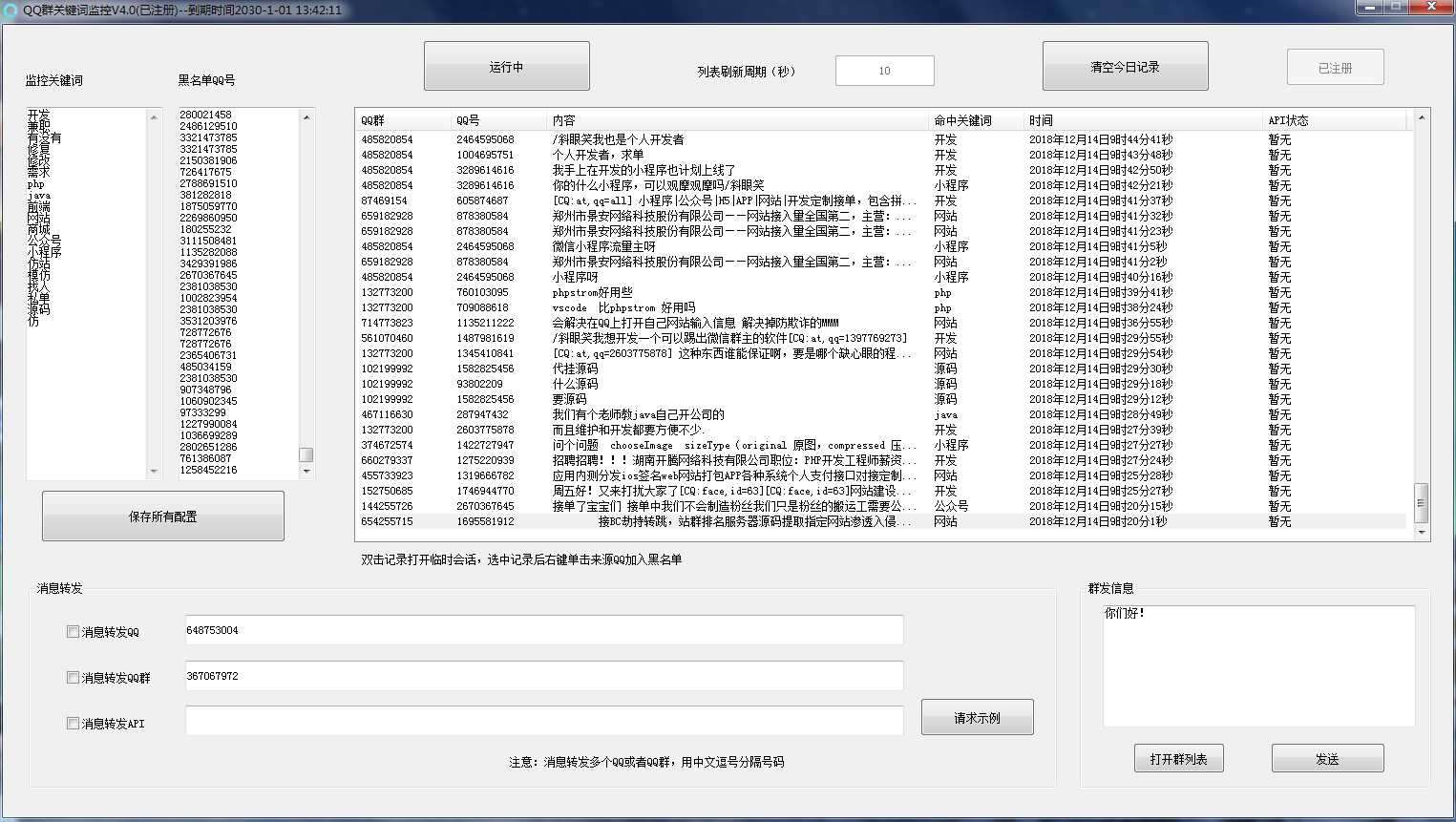Viewport: 1456px width, 822px height.
Task: Enable the 消息转发API checkbox
Action: point(73,723)
